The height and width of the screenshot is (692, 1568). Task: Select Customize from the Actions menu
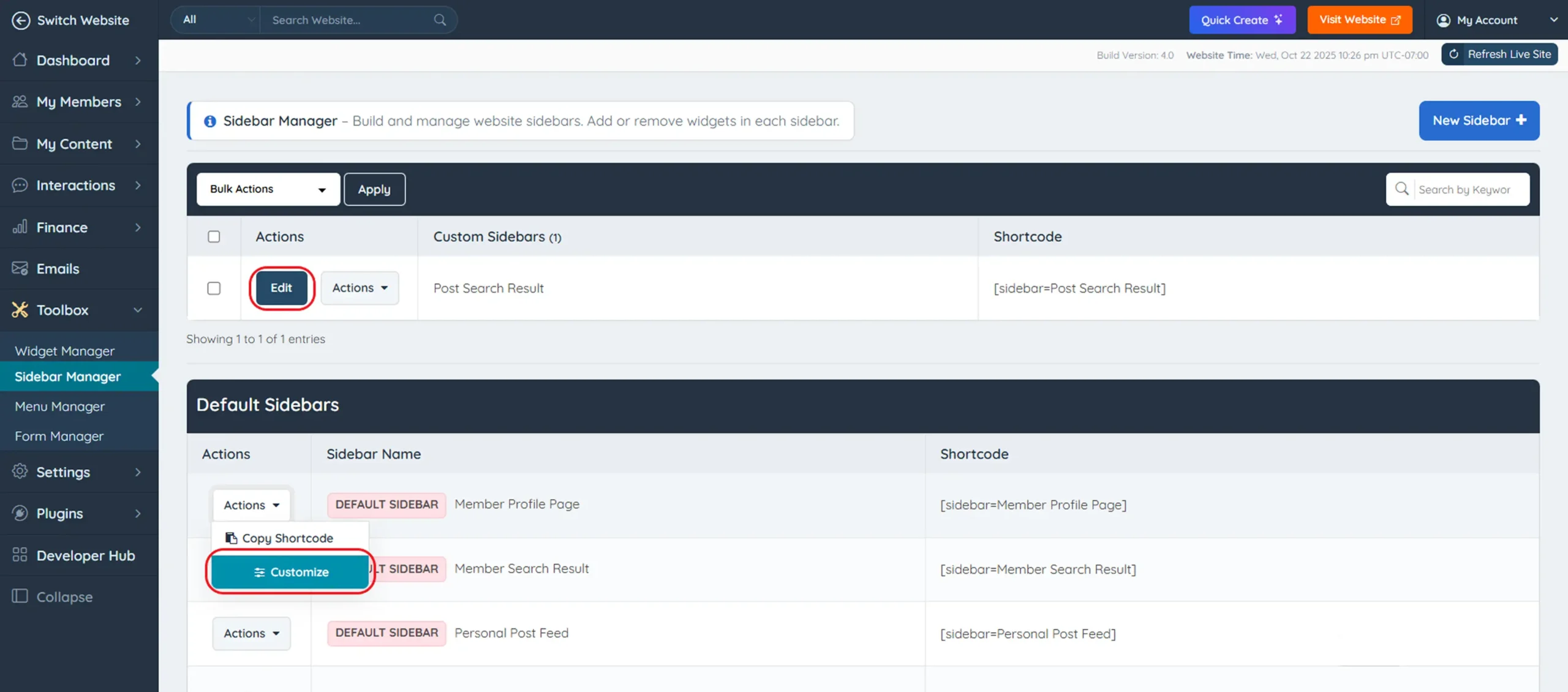(290, 572)
